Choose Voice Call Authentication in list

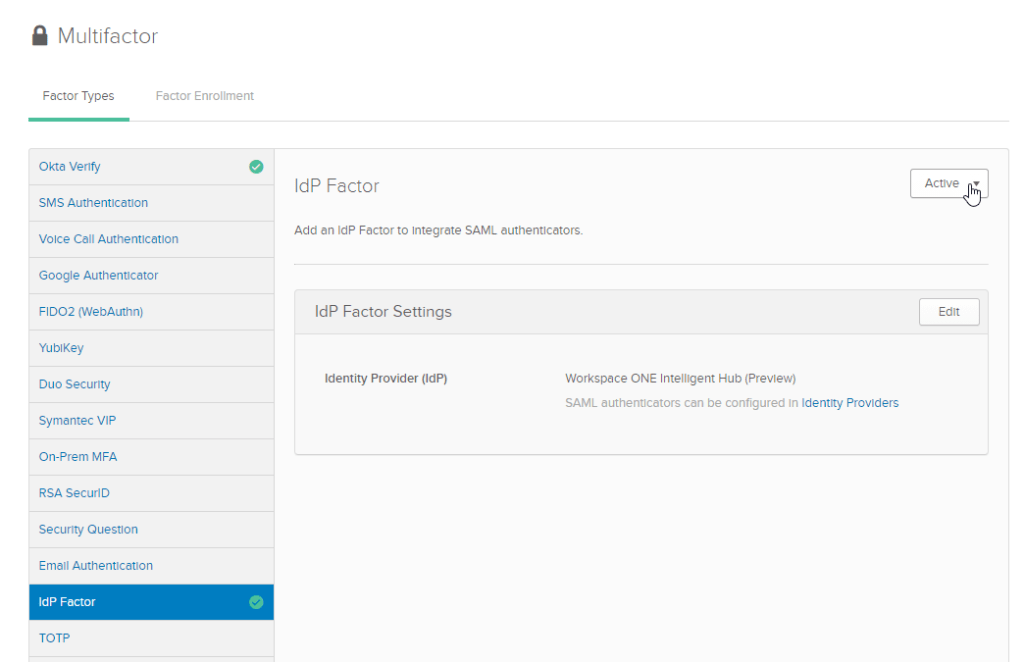pos(108,239)
